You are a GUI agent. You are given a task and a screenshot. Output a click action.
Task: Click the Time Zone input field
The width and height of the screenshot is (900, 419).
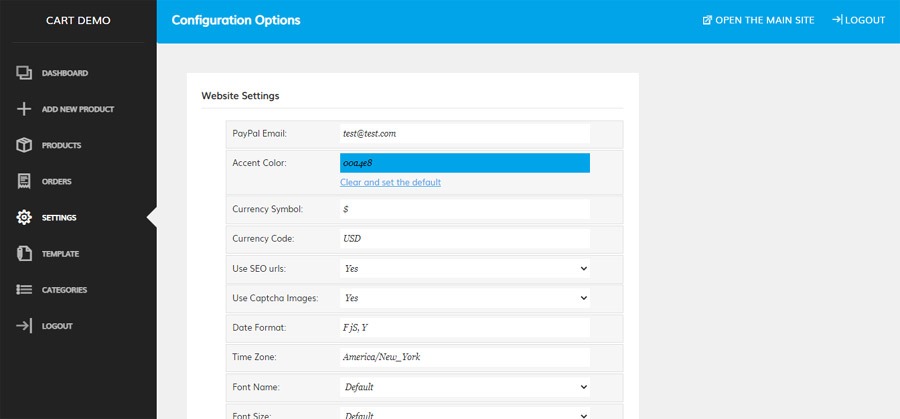click(464, 357)
